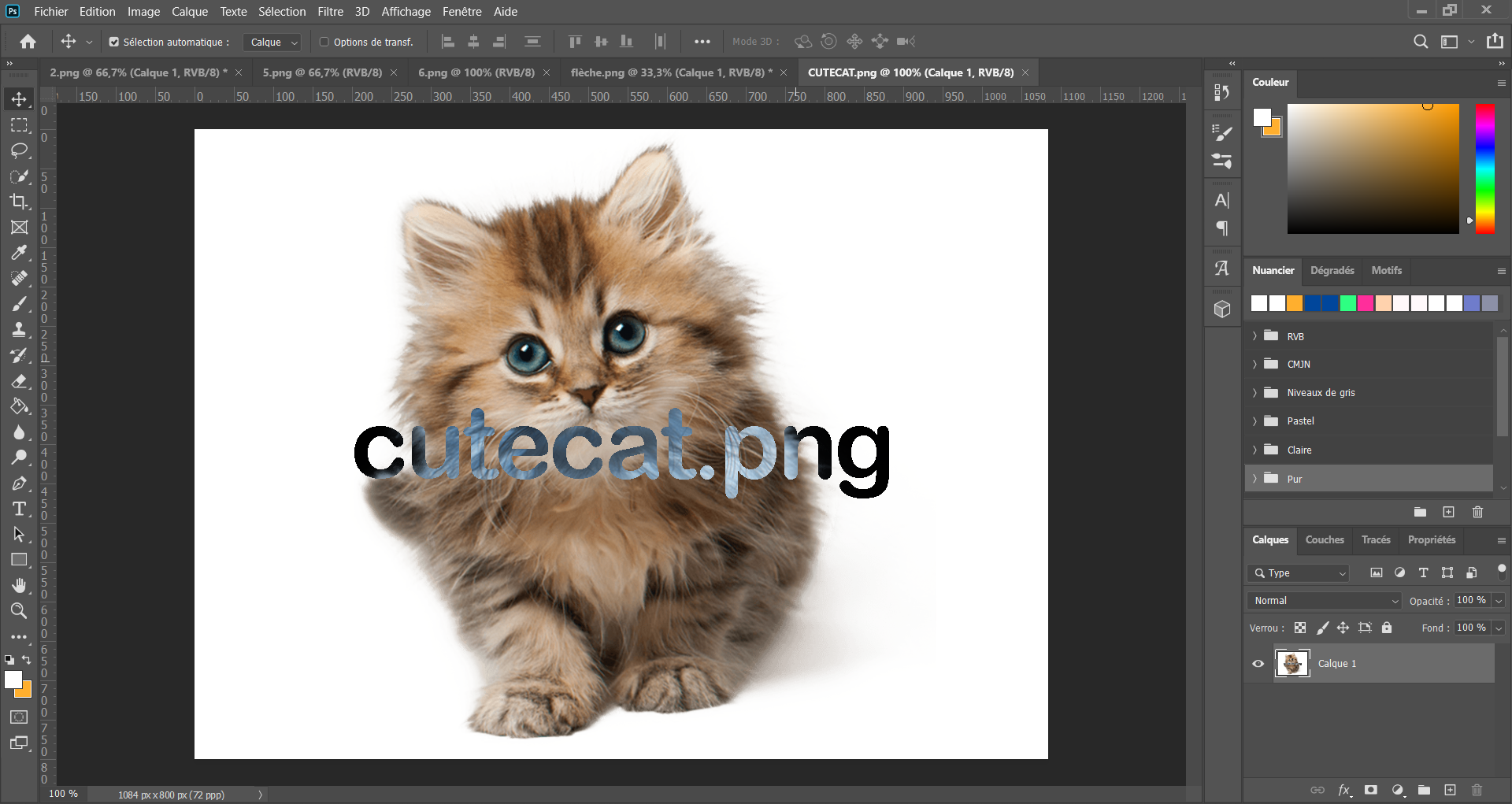Toggle lock transparent pixels in Verrou
1512x804 pixels.
(x=1300, y=628)
